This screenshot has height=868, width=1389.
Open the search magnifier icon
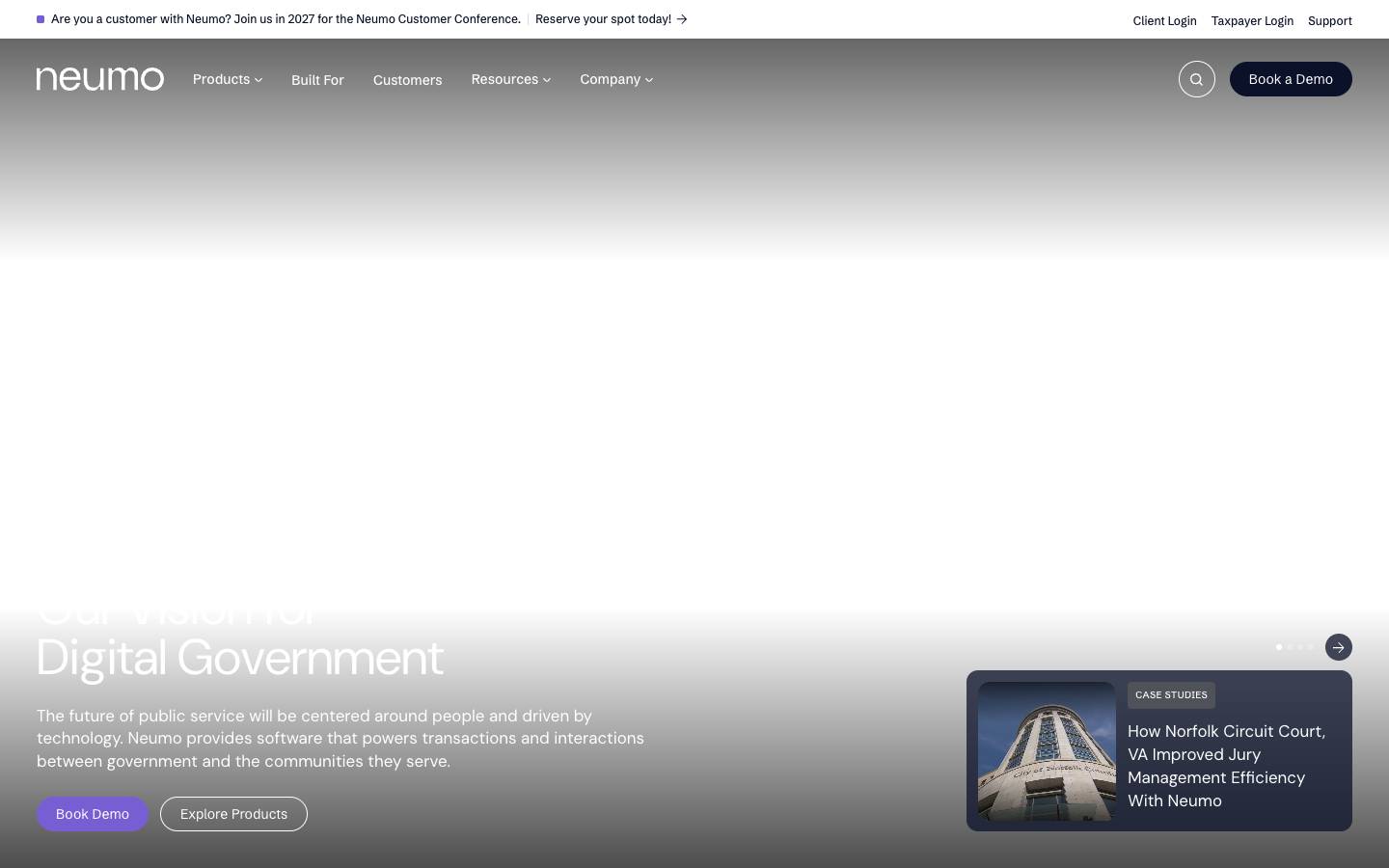pos(1196,79)
